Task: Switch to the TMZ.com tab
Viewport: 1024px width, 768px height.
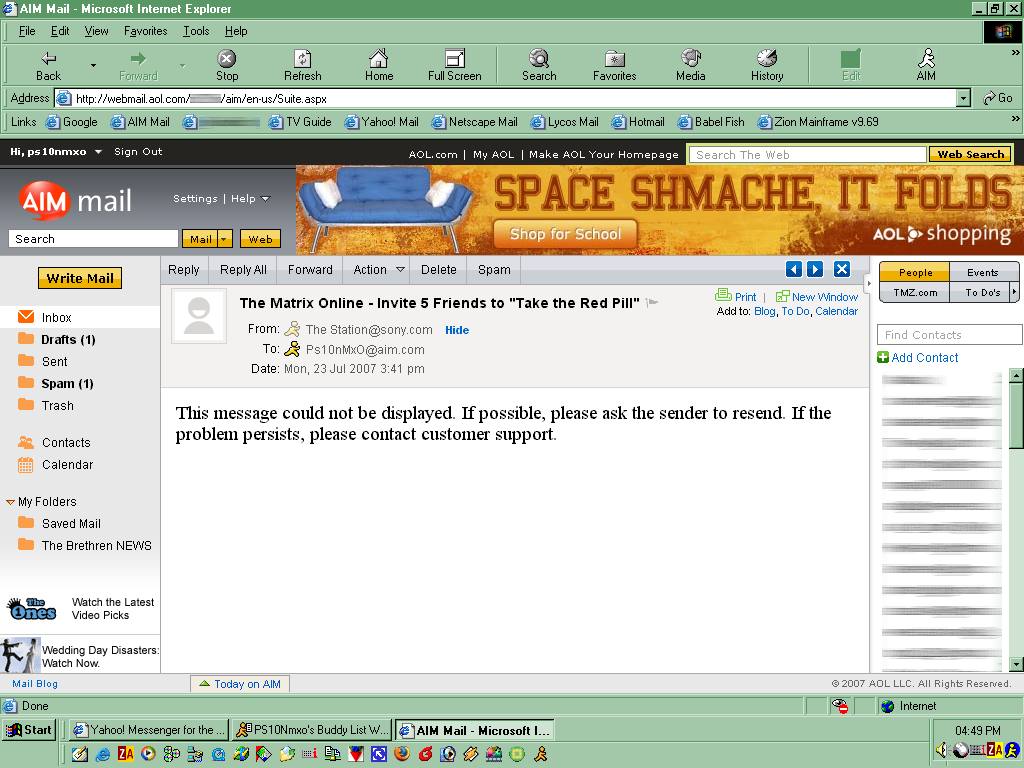Action: click(x=915, y=292)
